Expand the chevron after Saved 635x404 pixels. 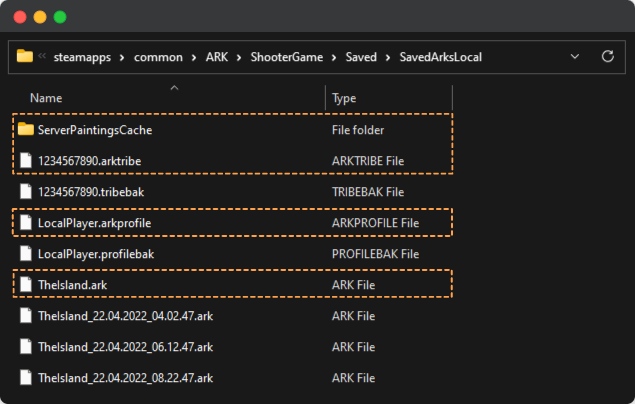[x=388, y=57]
